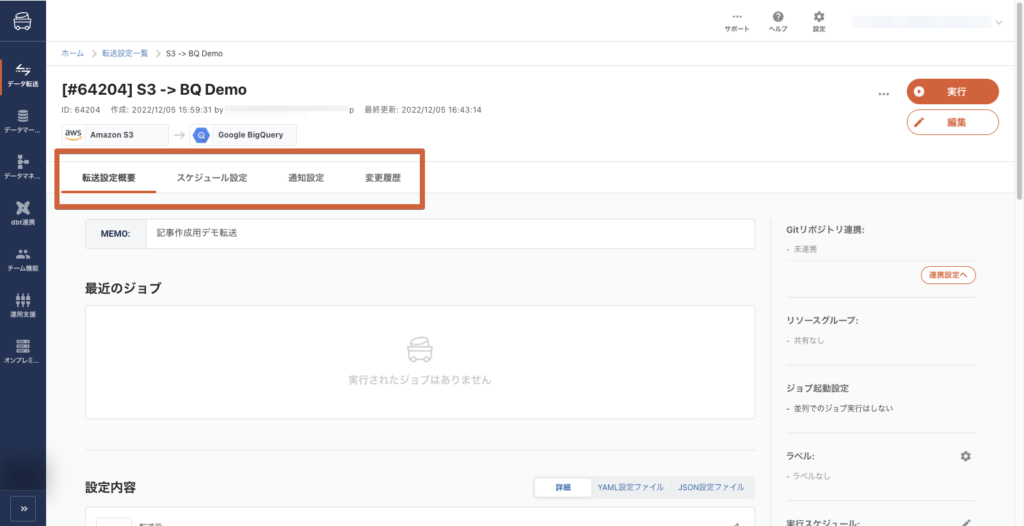Click the 設定 gear icon in header
The image size is (1024, 526).
click(819, 20)
